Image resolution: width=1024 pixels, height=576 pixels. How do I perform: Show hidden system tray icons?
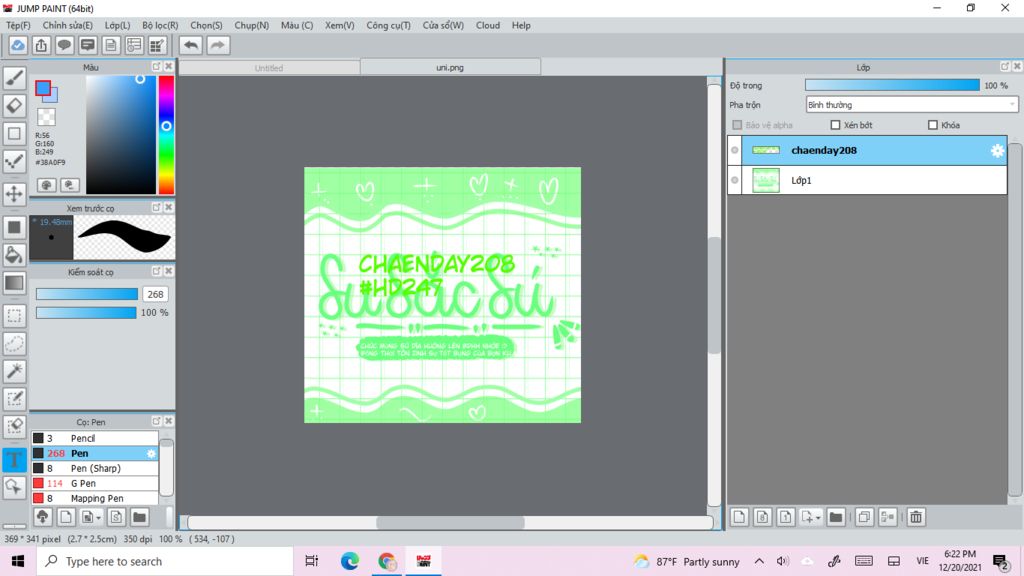(x=759, y=561)
